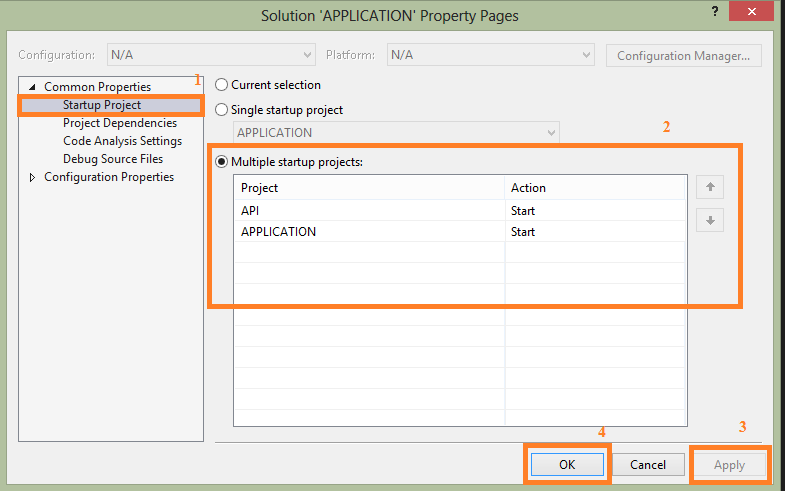This screenshot has height=491, width=785.
Task: Open Project Dependencies page
Action: (119, 123)
